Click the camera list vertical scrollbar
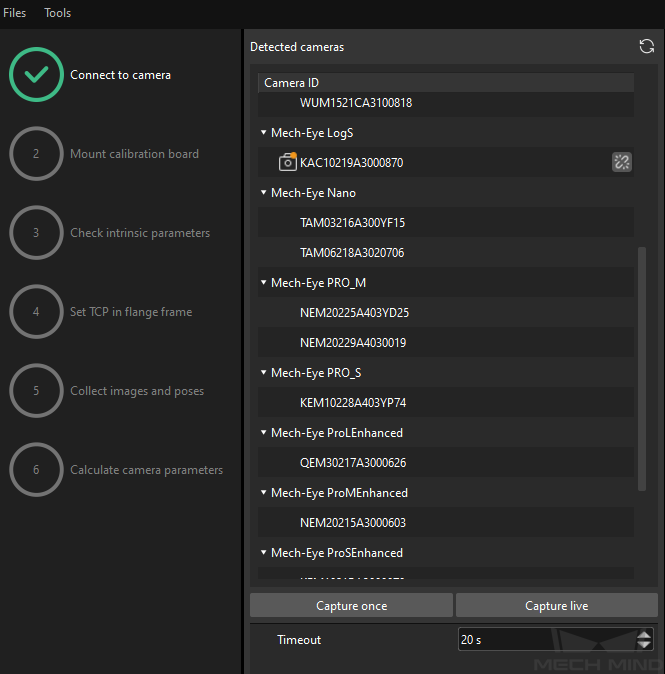This screenshot has height=674, width=665. click(x=642, y=368)
